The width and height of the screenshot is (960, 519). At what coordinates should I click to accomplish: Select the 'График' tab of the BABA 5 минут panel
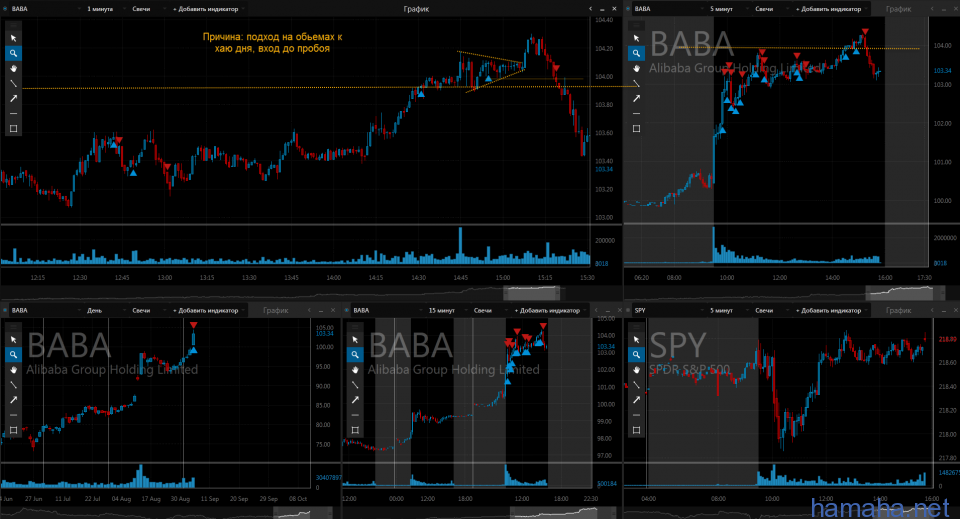[x=898, y=9]
